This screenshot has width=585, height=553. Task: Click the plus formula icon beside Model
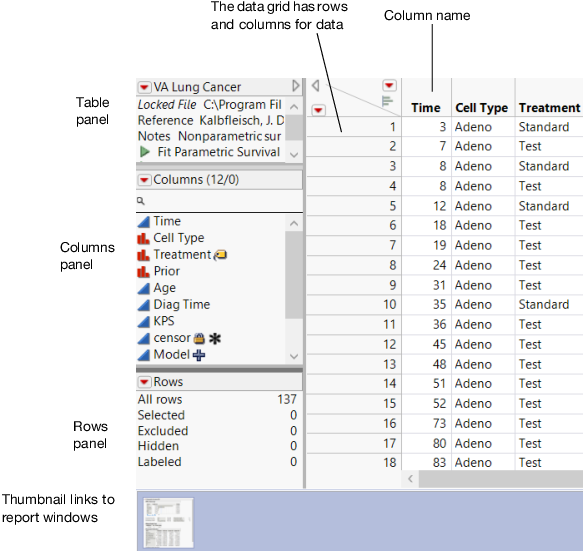[199, 355]
